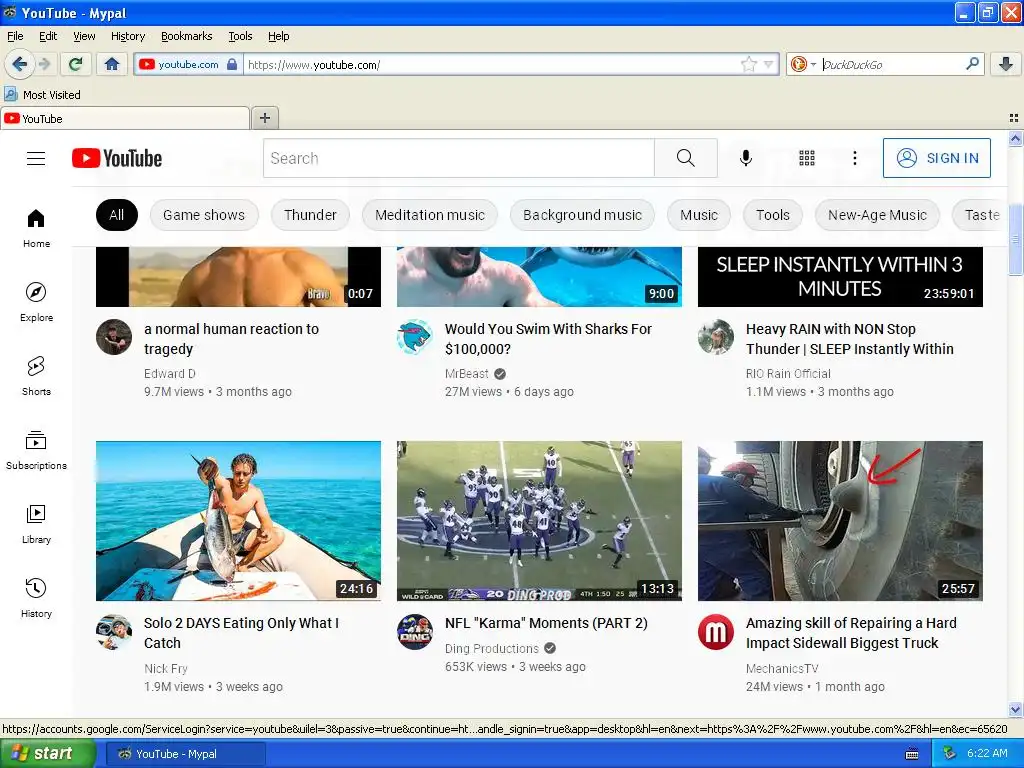
Task: Start voice search with microphone icon
Action: (x=746, y=158)
